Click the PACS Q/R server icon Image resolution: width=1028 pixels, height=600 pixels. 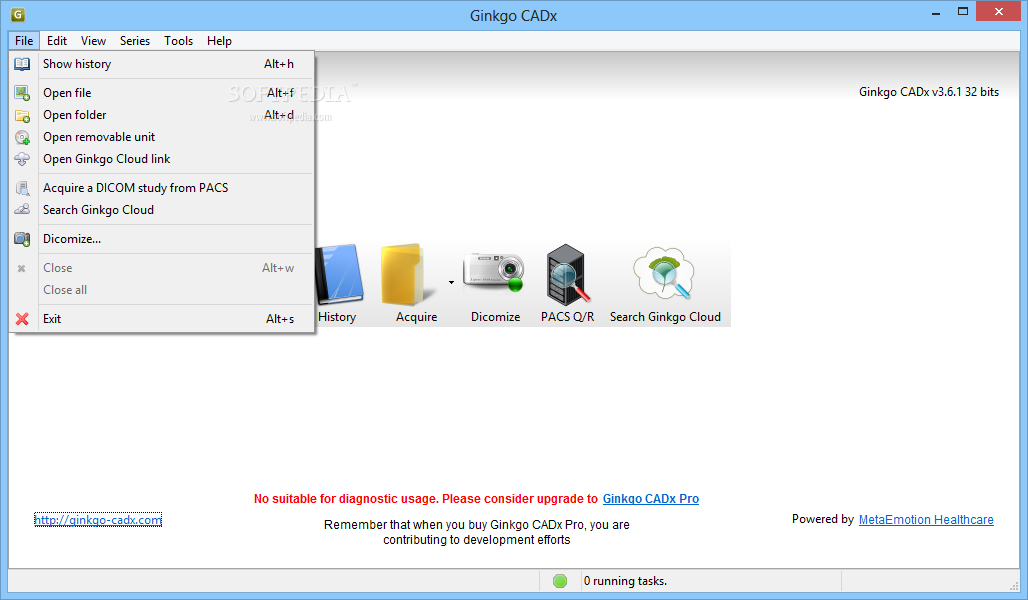click(x=568, y=275)
